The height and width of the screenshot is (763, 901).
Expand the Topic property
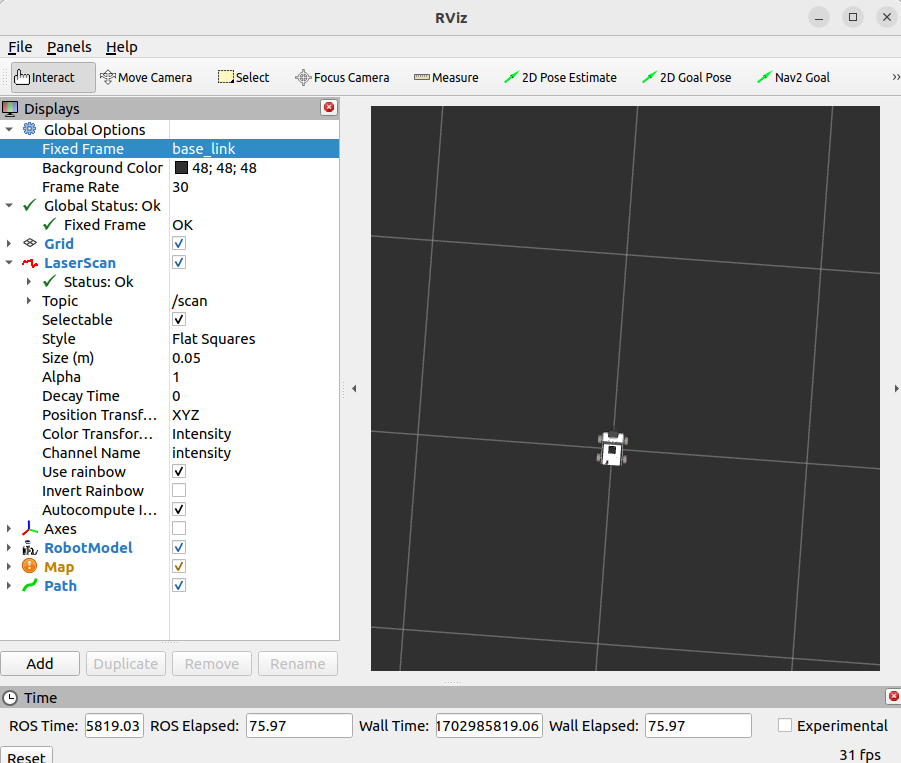coord(29,300)
